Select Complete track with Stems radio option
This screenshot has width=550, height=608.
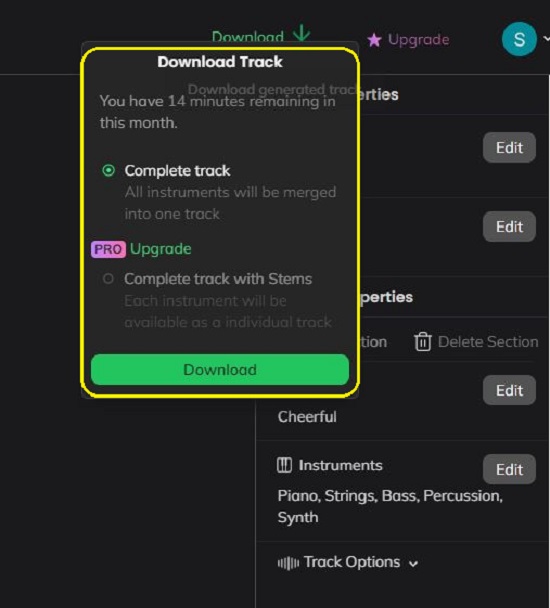pyautogui.click(x=108, y=278)
